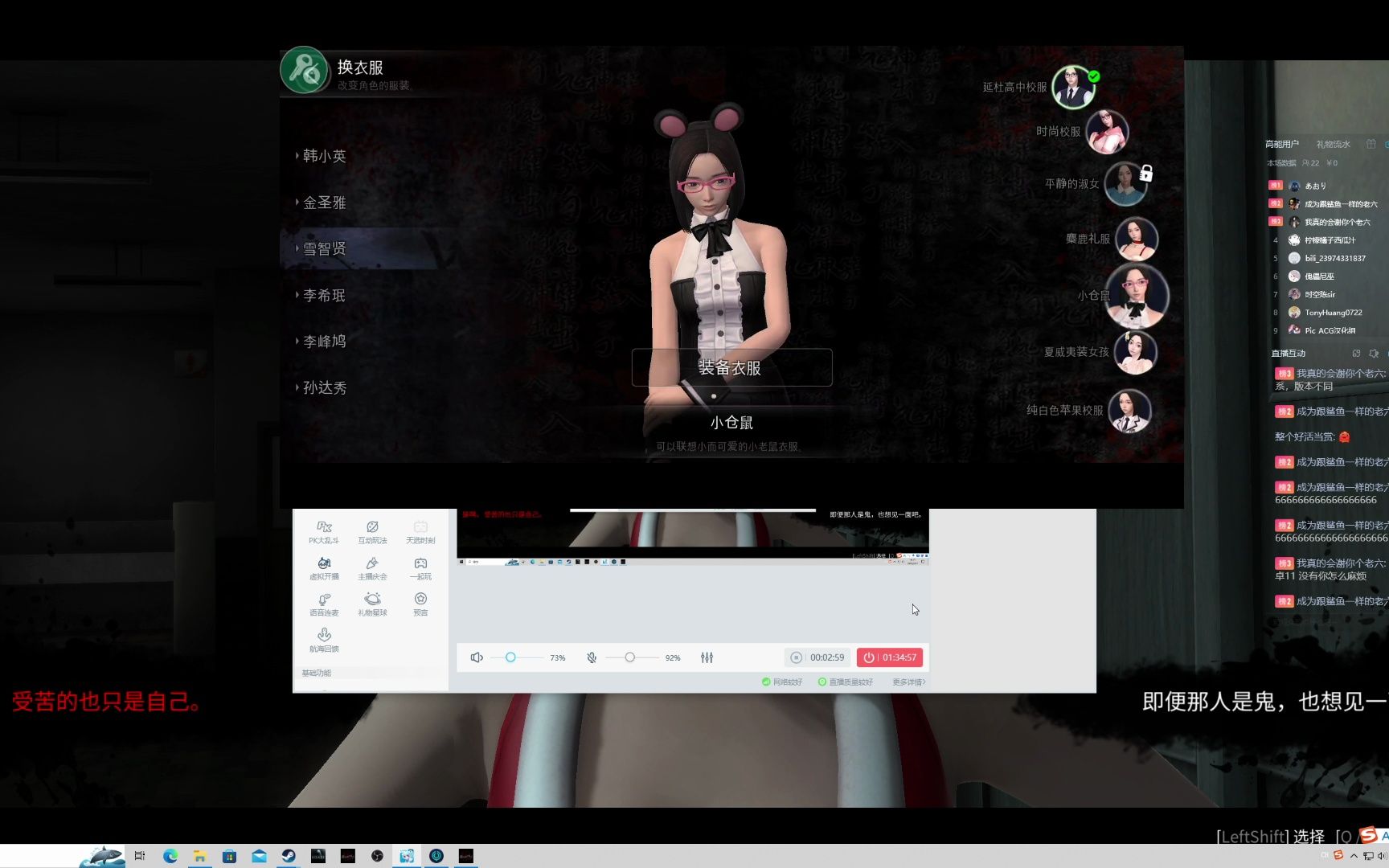Open user Pic ACG汉化组 in ranking
Viewport: 1389px width, 868px height.
coord(1330,330)
